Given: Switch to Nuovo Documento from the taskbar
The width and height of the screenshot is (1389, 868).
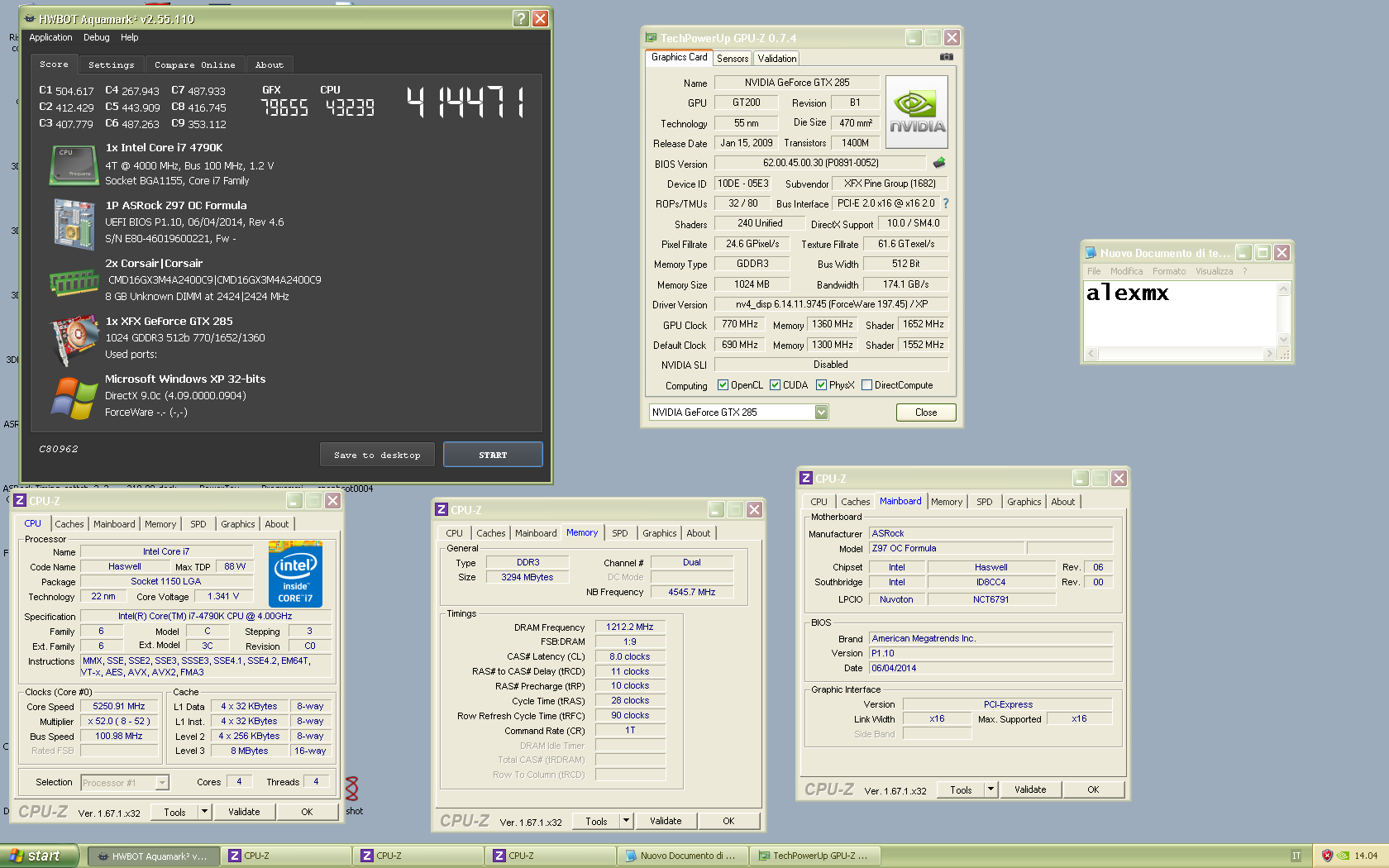Looking at the screenshot, I should coord(682,856).
